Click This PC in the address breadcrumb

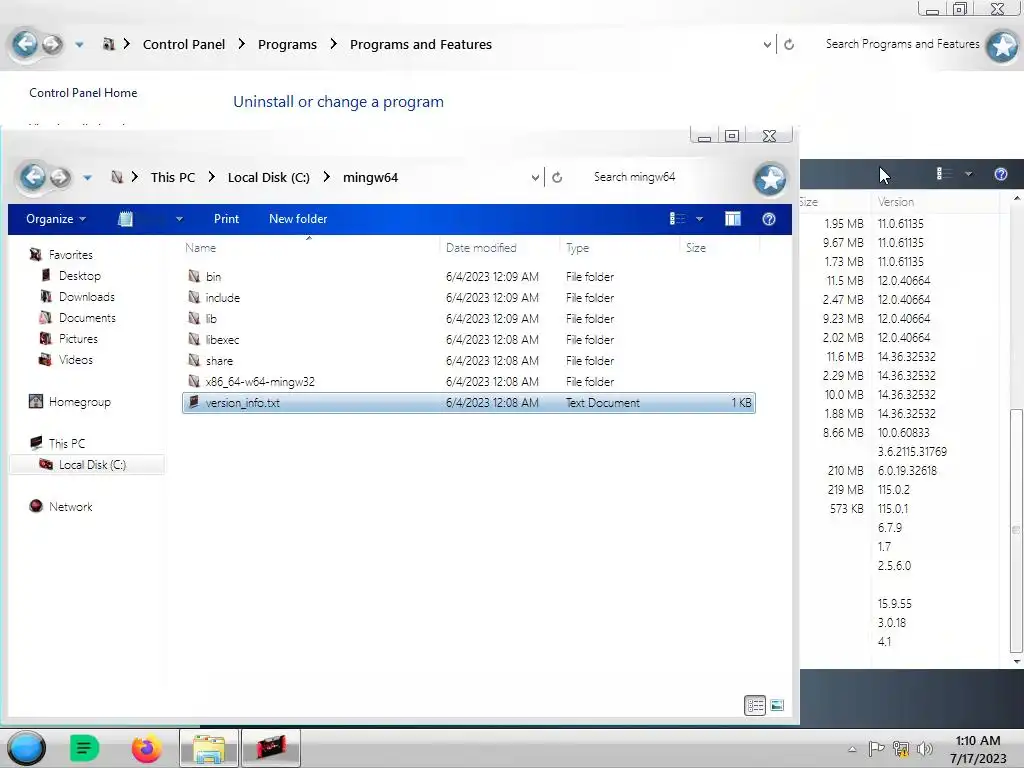[x=172, y=177]
